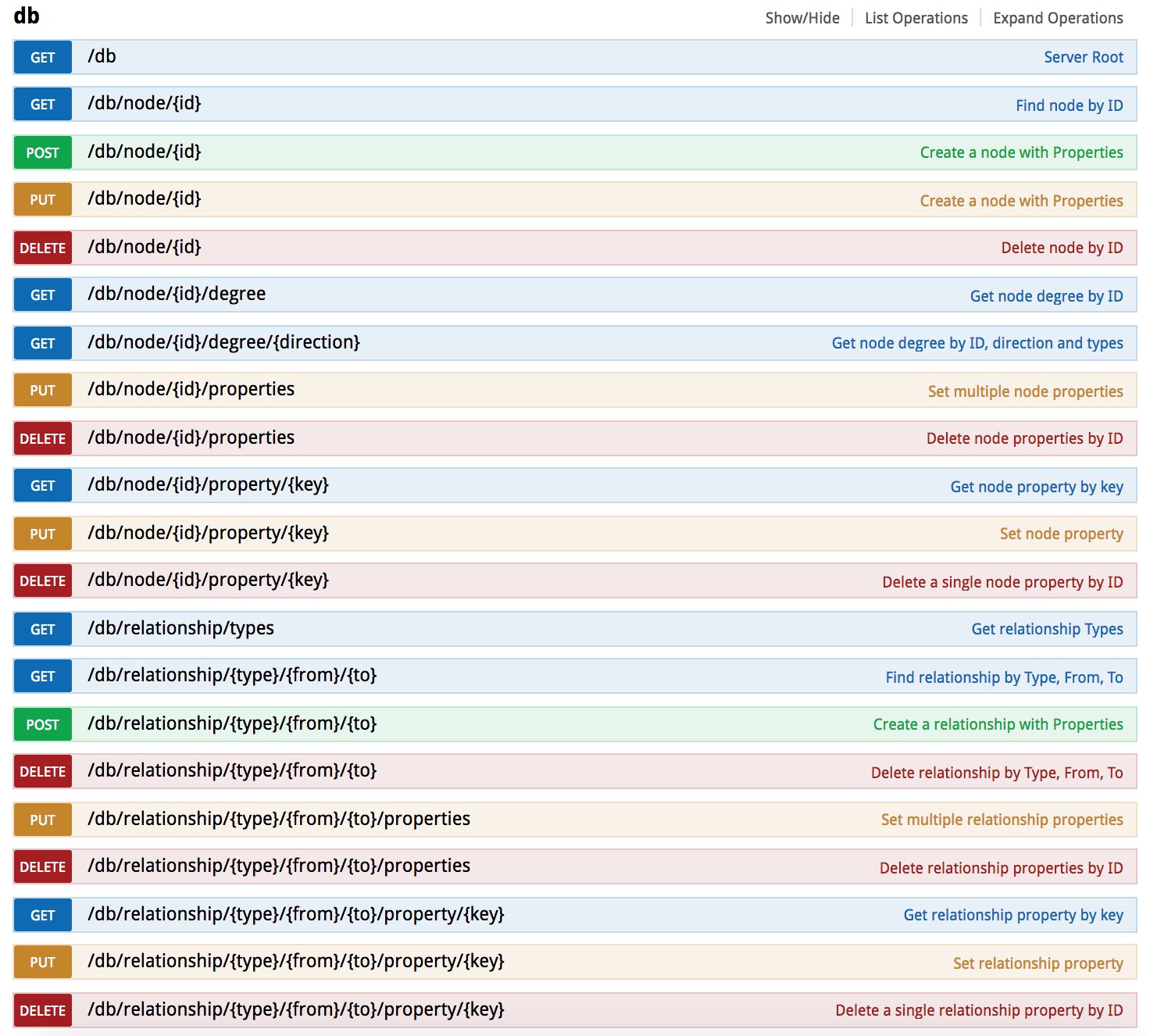Screen dimensions: 1150x1036
Task: Expand the /db/relationship/types path
Action: click(x=180, y=629)
